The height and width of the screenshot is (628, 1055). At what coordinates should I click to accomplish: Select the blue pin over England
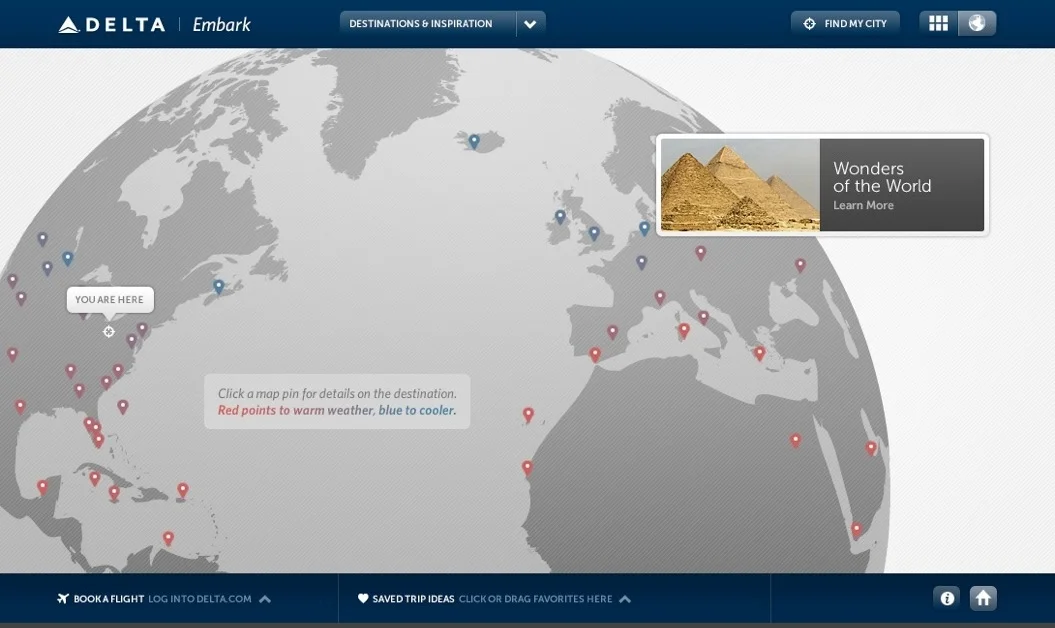click(594, 234)
